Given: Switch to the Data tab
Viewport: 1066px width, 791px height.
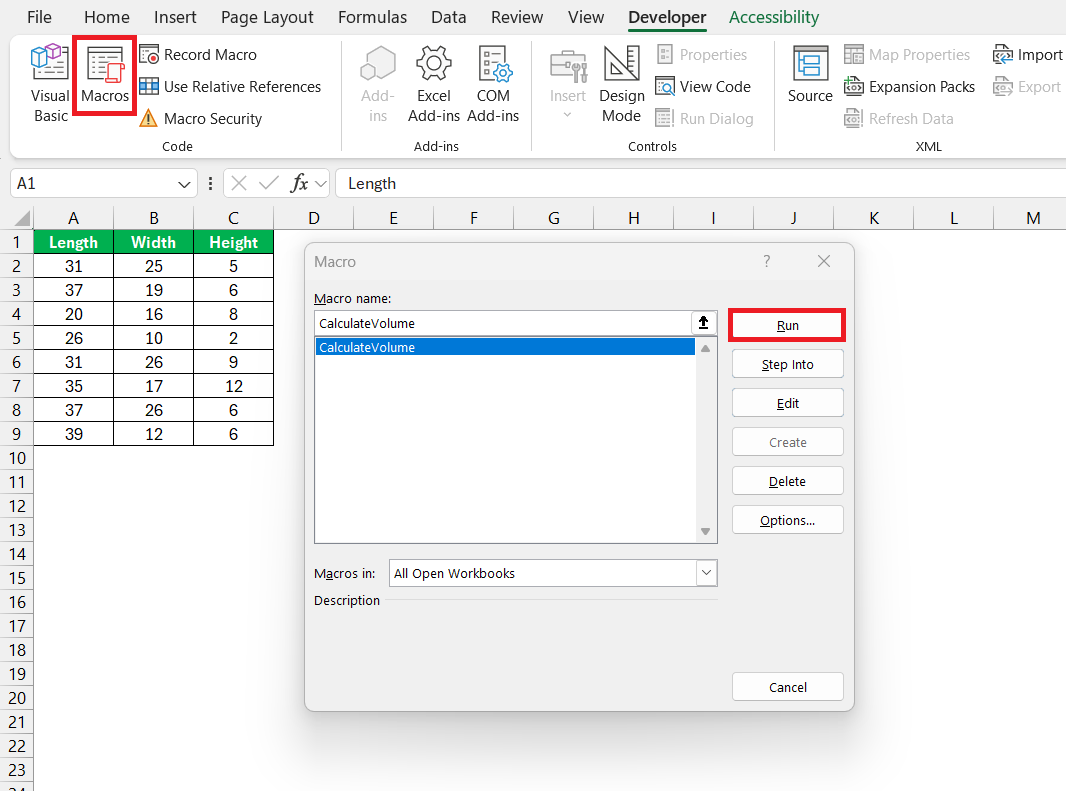Looking at the screenshot, I should click(x=449, y=17).
